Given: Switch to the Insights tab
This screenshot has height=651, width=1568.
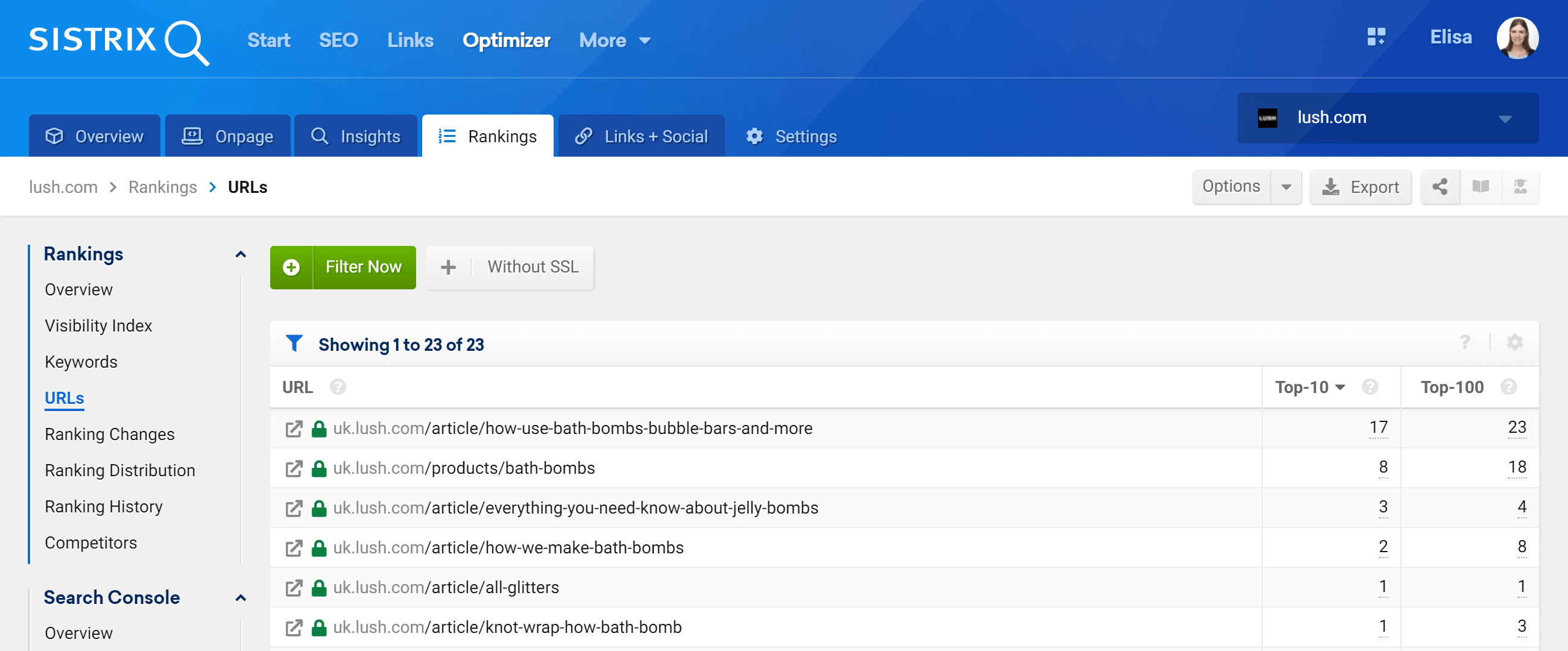Looking at the screenshot, I should click(355, 136).
